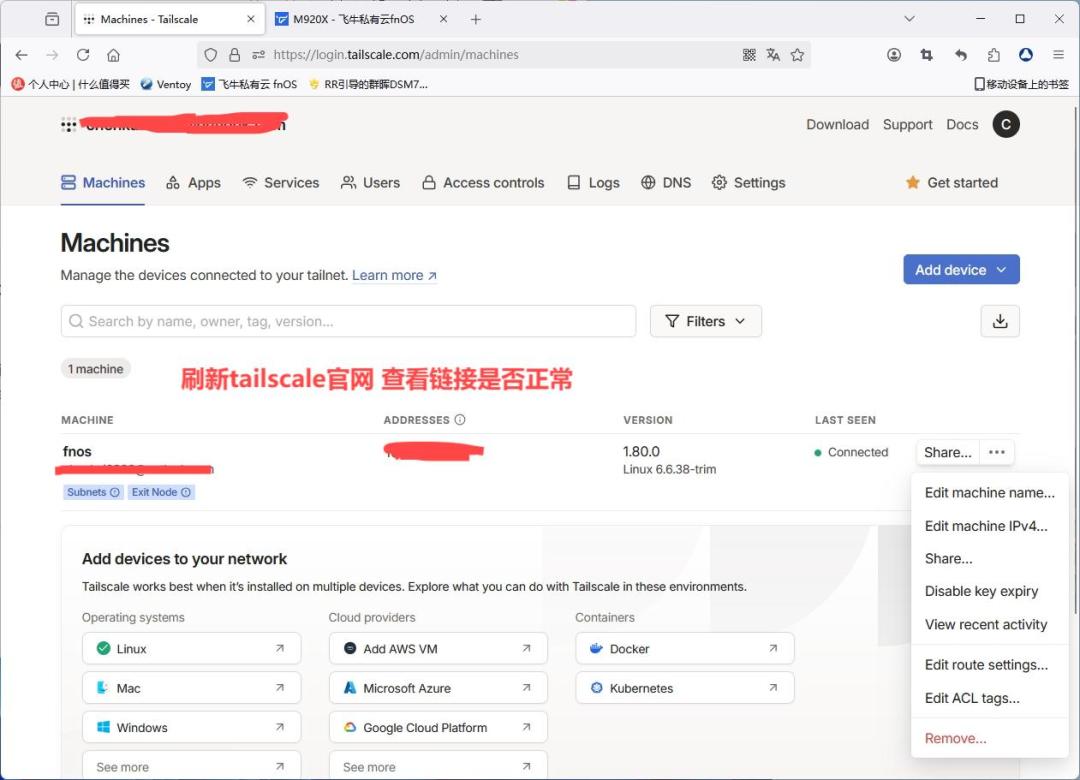Open the browser hamburger menu

(x=1059, y=55)
